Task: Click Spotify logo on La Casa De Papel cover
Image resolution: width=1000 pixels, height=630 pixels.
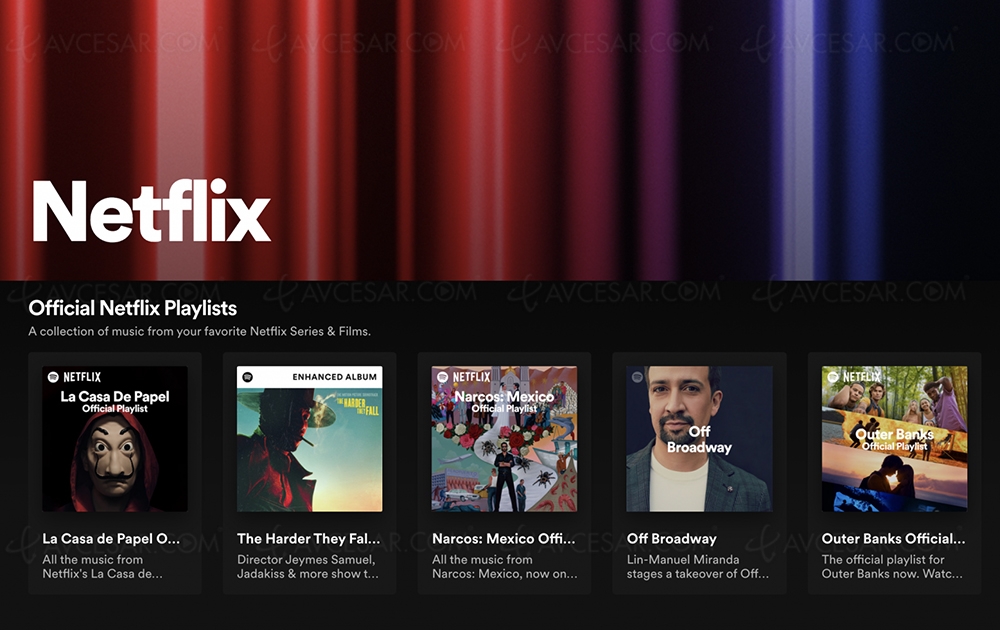Action: 54,377
